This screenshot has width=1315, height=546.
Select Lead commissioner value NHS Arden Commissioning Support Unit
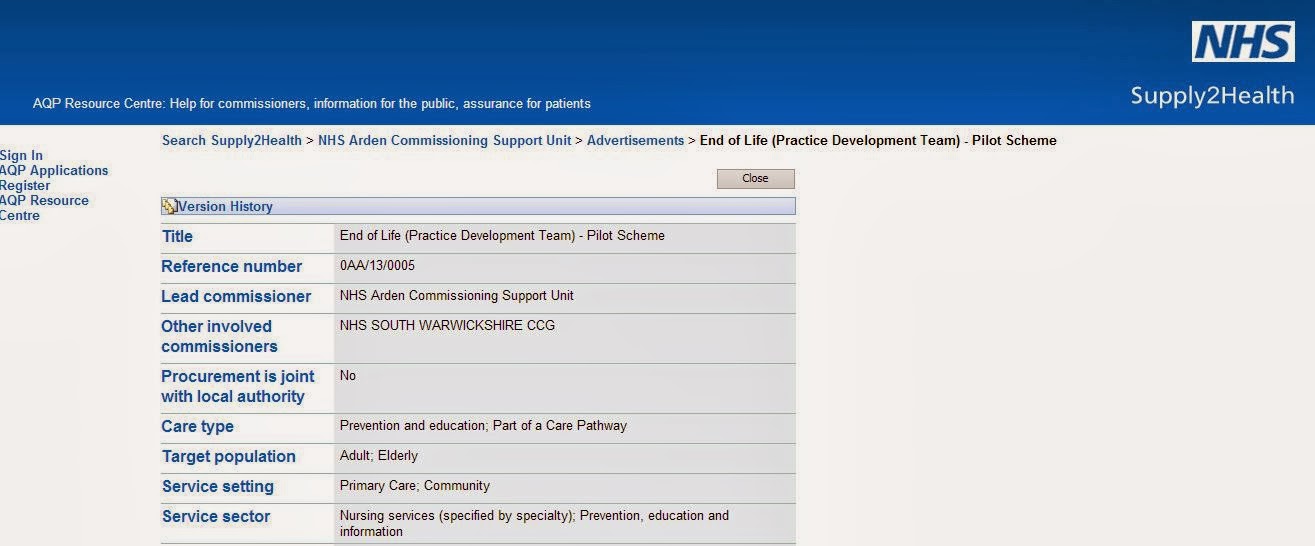457,296
